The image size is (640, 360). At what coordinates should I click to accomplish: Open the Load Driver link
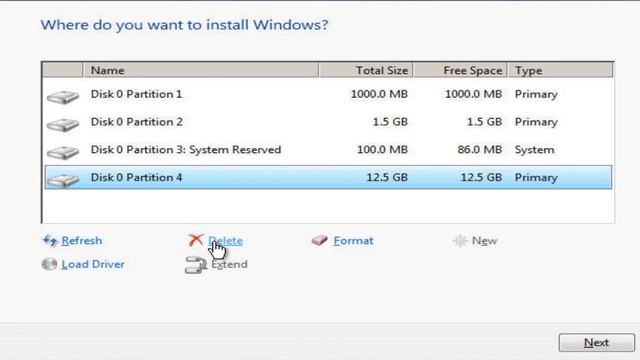[93, 264]
